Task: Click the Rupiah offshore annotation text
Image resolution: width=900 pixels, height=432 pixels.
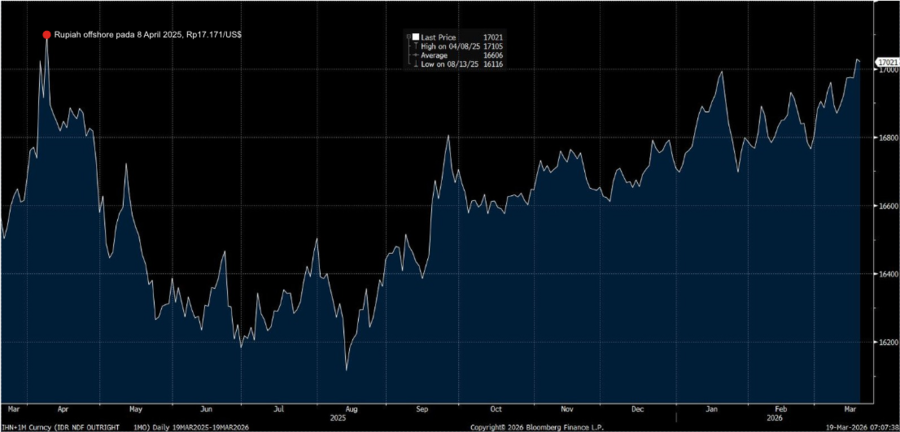Action: (x=147, y=35)
